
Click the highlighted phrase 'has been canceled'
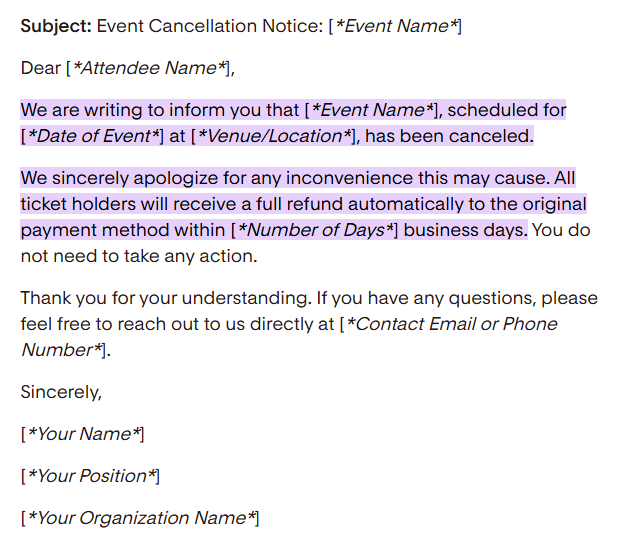tap(449, 136)
